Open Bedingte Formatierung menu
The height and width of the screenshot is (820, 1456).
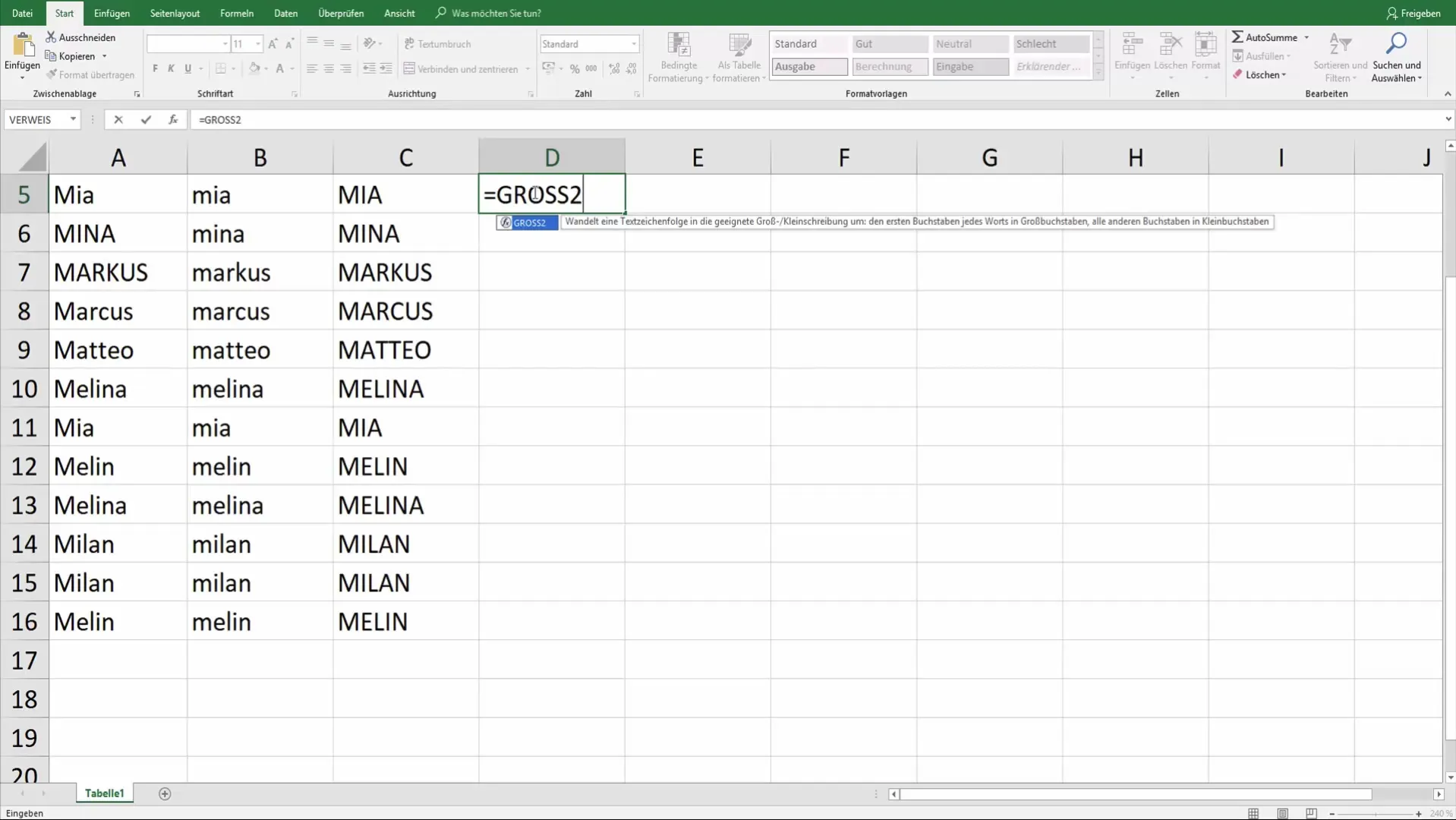click(x=679, y=58)
